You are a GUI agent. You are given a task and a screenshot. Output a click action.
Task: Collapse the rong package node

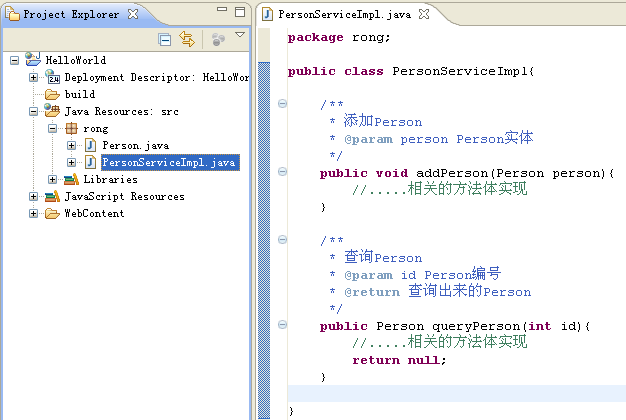coord(52,129)
